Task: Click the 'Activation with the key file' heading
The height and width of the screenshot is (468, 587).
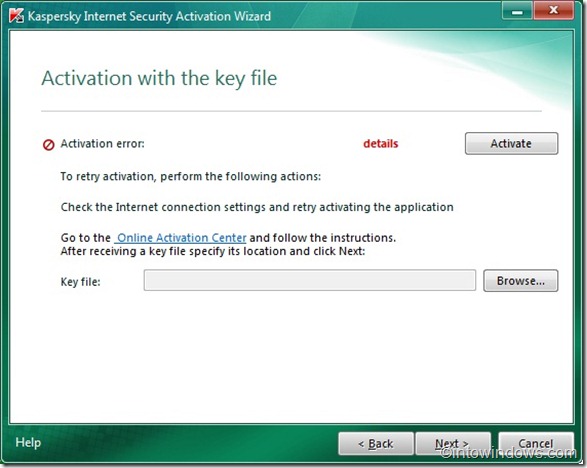Action: point(159,79)
